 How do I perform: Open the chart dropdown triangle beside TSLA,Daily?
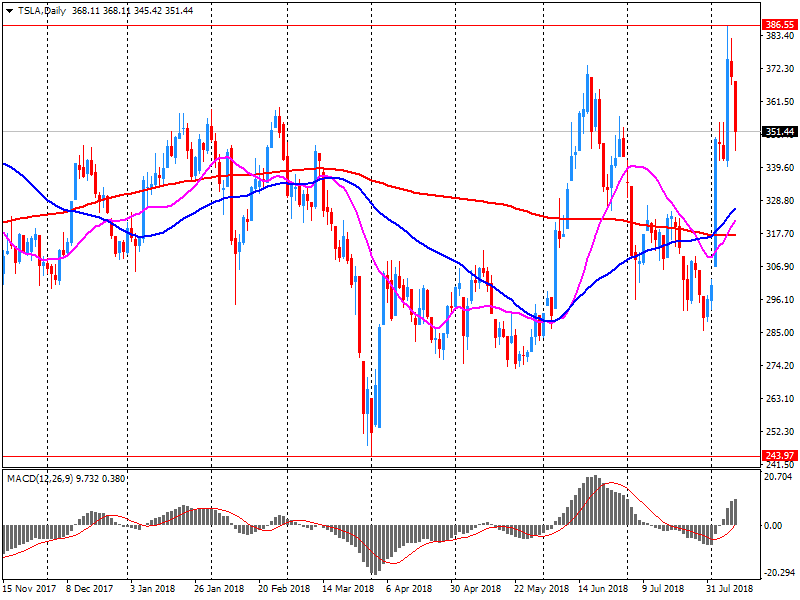point(9,11)
